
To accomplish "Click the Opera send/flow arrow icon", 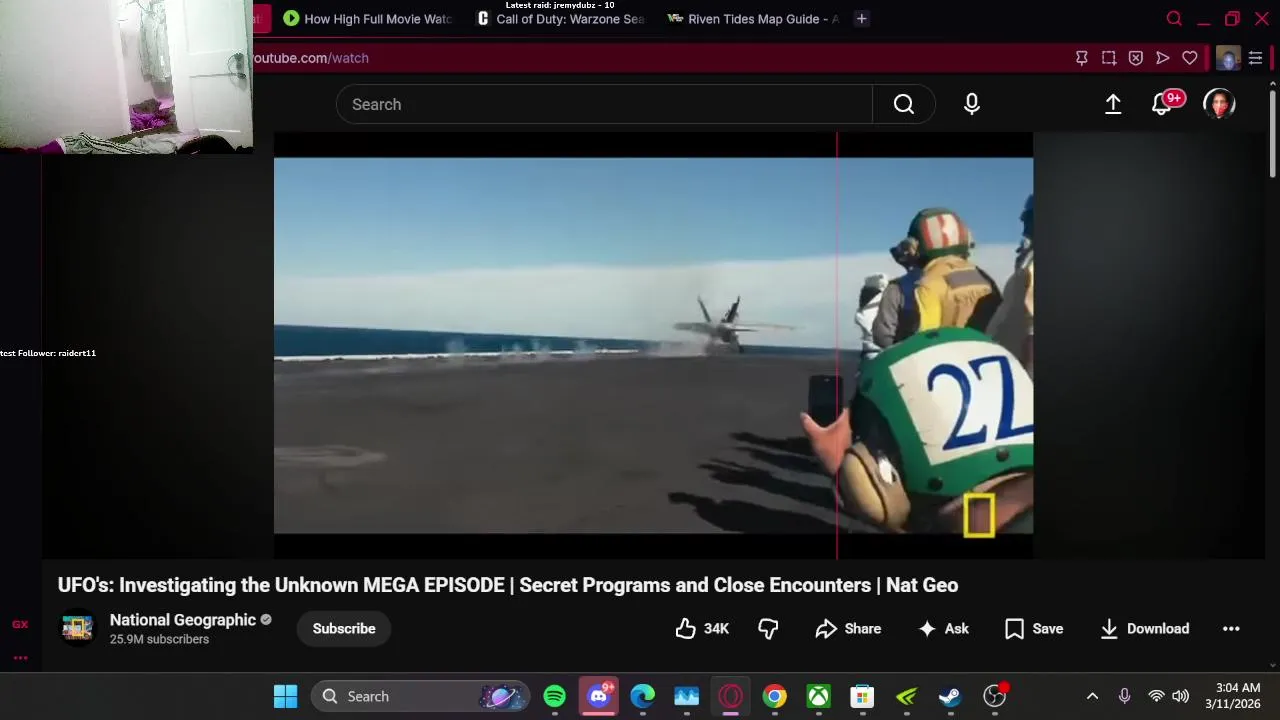I will coord(1163,58).
